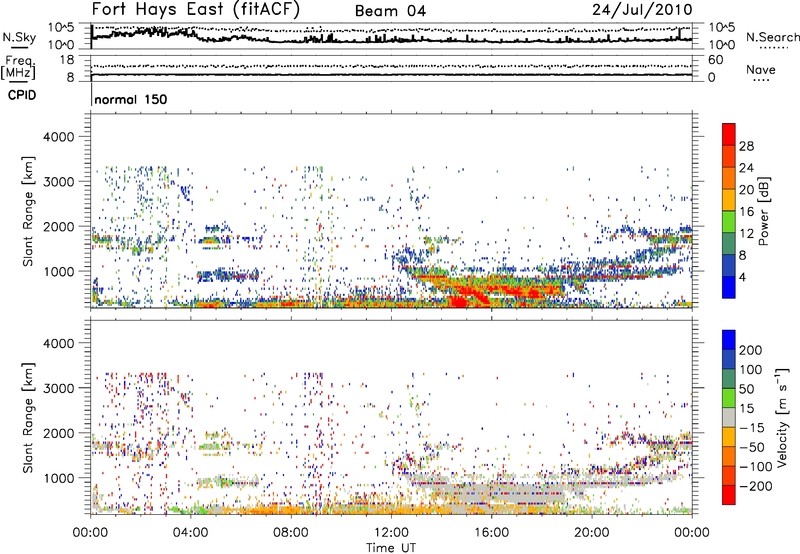Click the '04:00' time axis tick
Image resolution: width=800 pixels, height=554 pixels.
[x=191, y=533]
